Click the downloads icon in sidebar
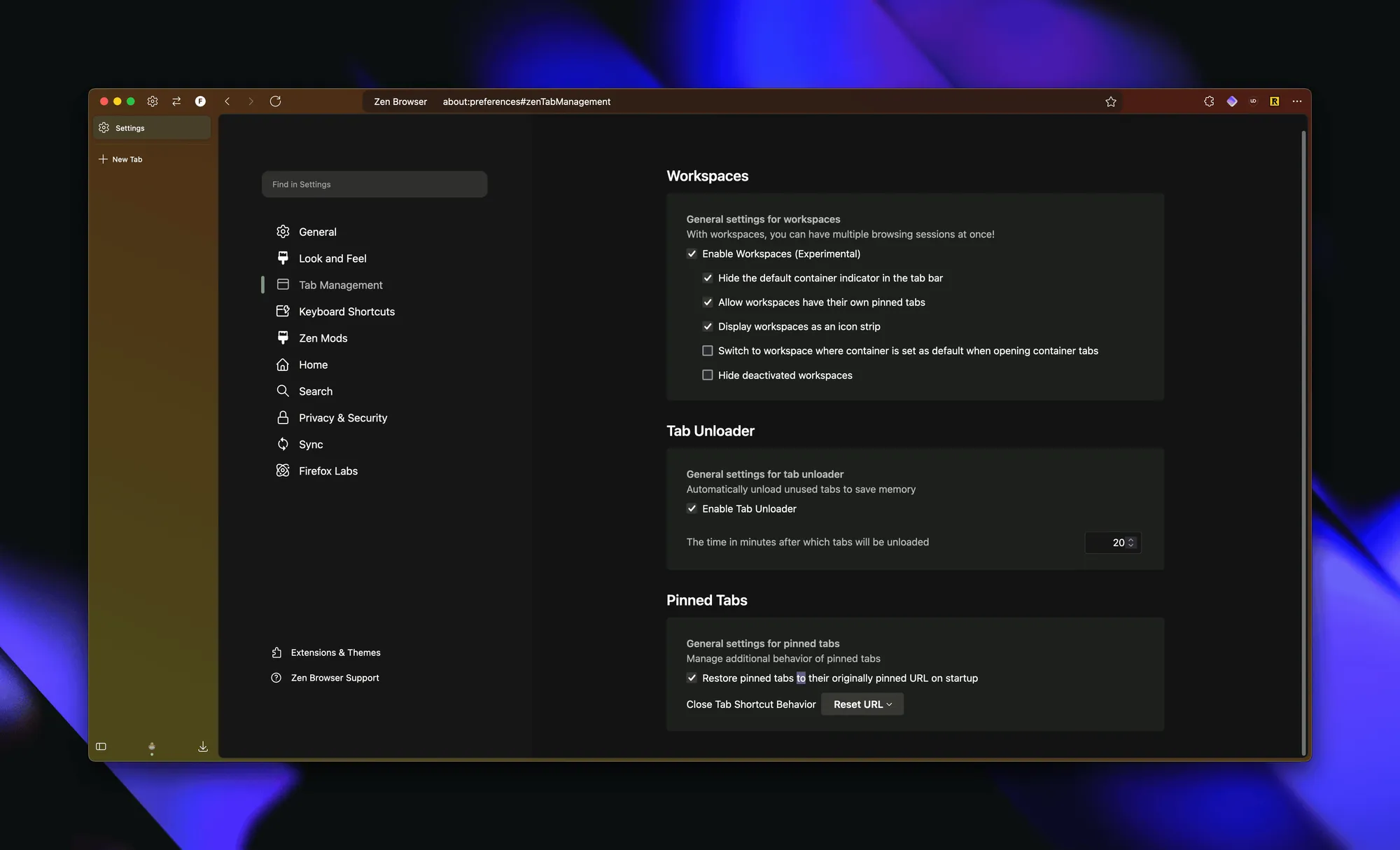Screen dimensions: 1400x850 point(203,746)
